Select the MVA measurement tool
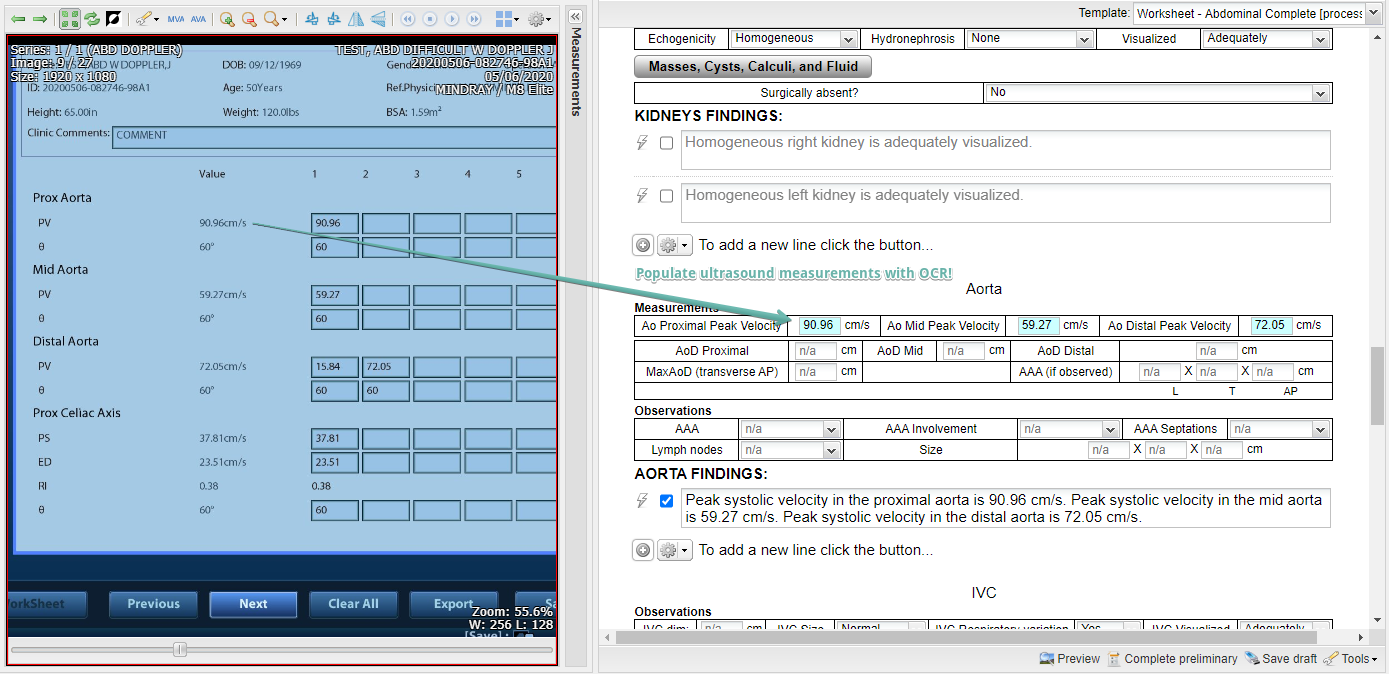Image resolution: width=1389 pixels, height=674 pixels. point(176,19)
